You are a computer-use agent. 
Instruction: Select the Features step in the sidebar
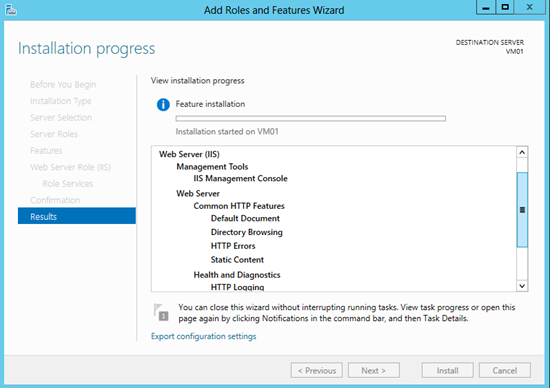point(46,150)
